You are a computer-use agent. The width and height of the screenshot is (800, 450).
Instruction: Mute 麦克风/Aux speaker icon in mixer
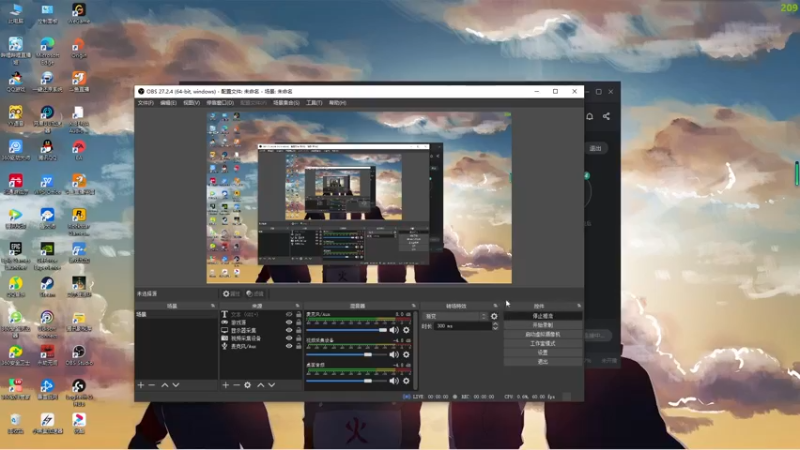394,330
